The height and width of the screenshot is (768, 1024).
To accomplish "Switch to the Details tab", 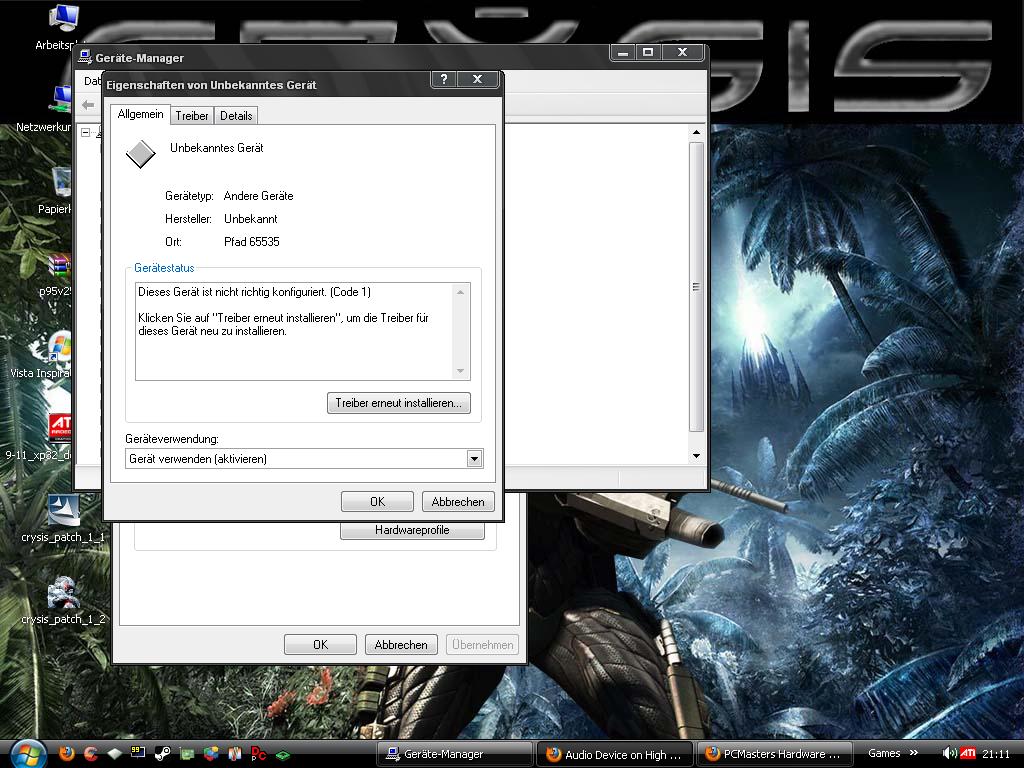I will click(236, 116).
